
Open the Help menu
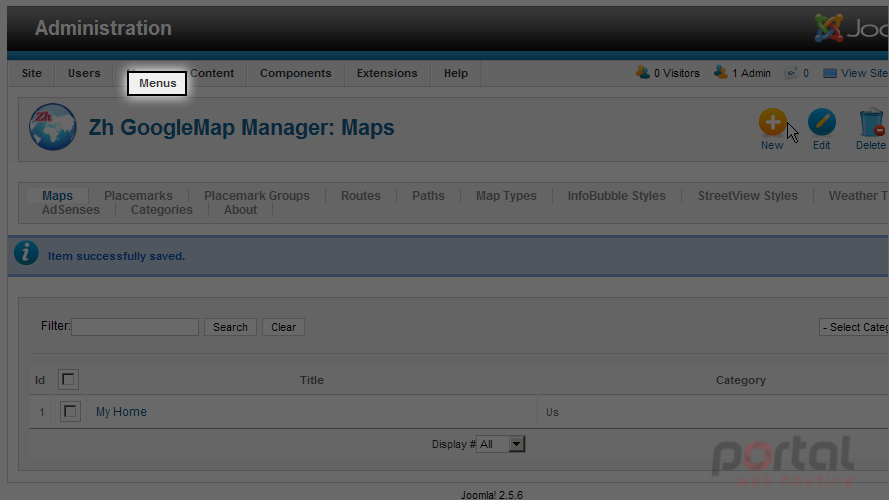tap(456, 73)
